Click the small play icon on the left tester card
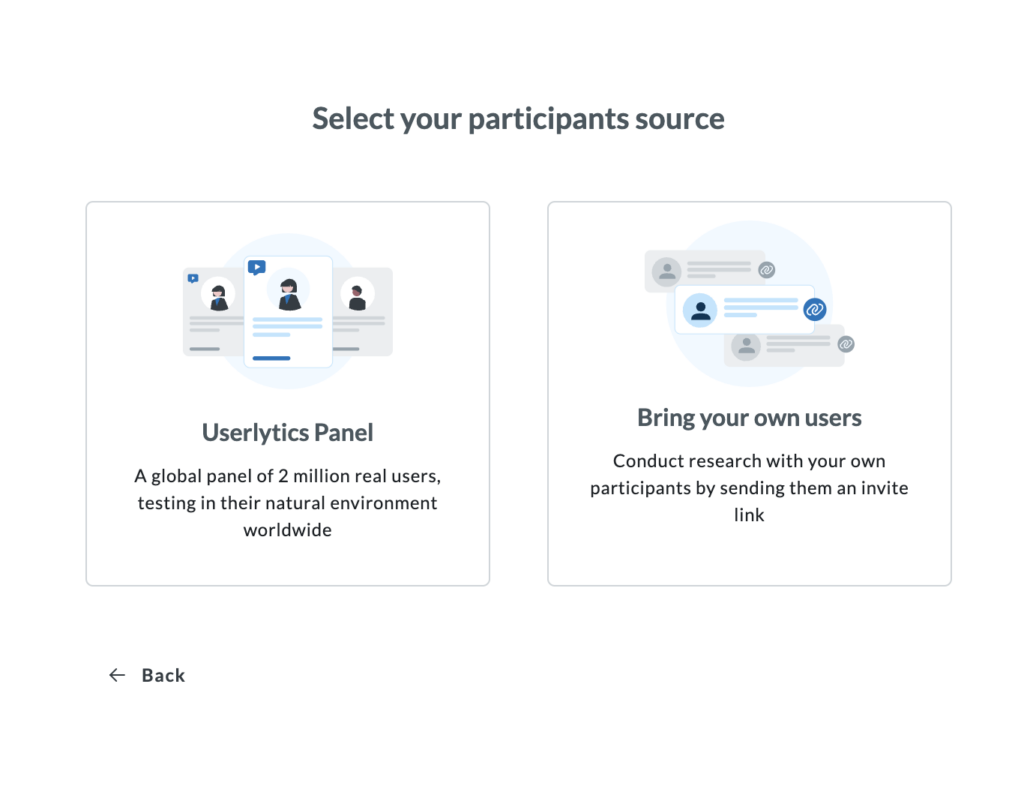This screenshot has width=1024, height=801. (x=193, y=279)
